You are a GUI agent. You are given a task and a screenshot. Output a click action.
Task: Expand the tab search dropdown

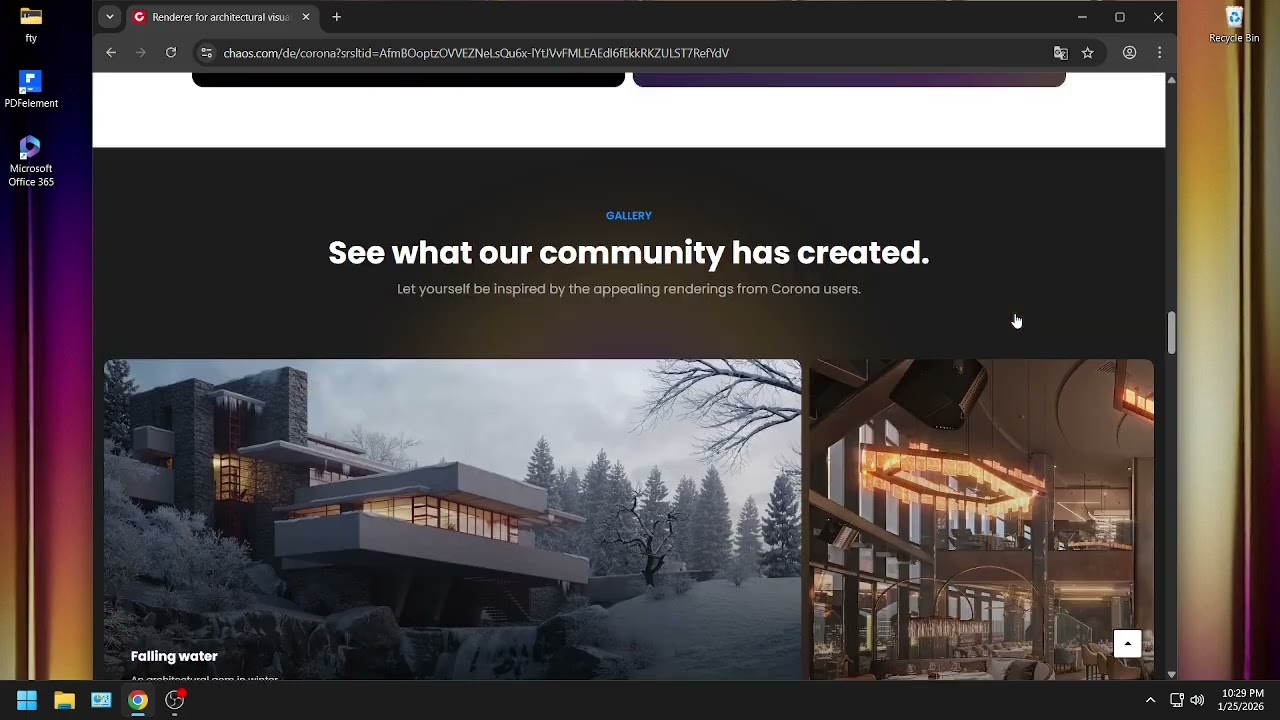(x=110, y=17)
